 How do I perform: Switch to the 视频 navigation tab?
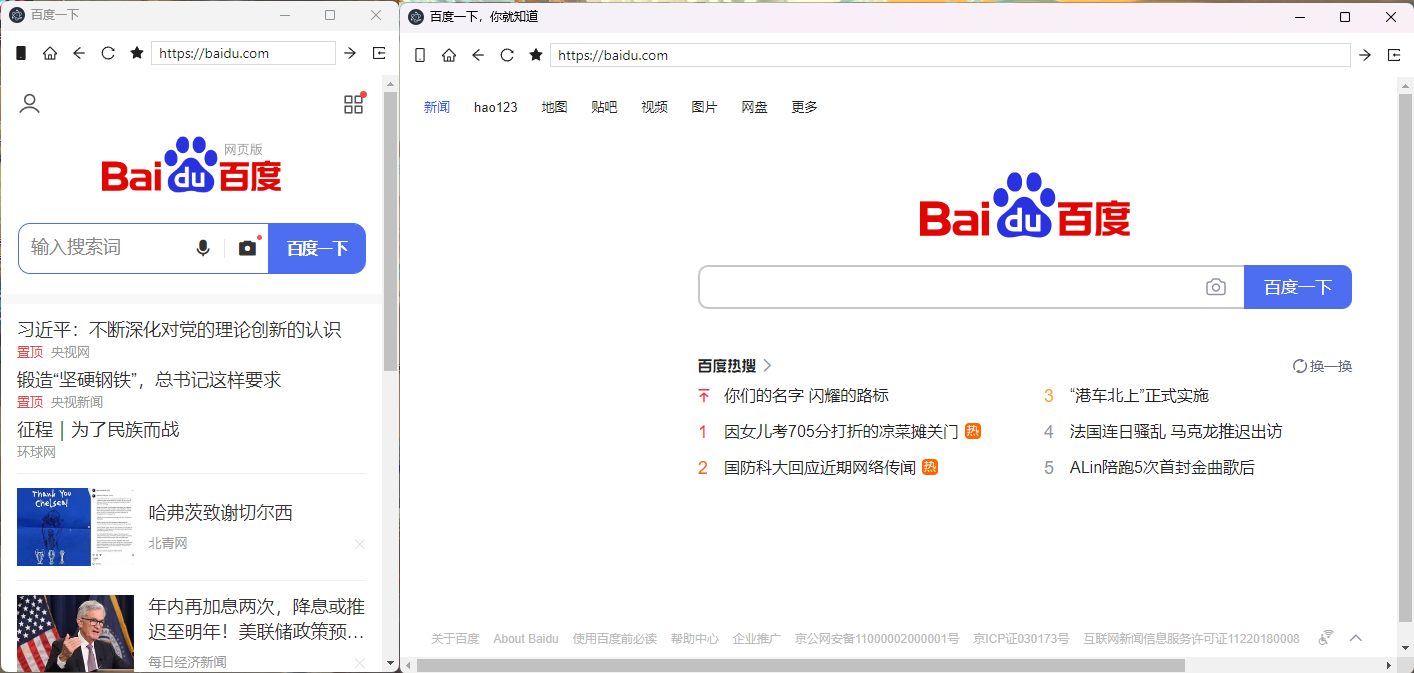click(x=654, y=107)
